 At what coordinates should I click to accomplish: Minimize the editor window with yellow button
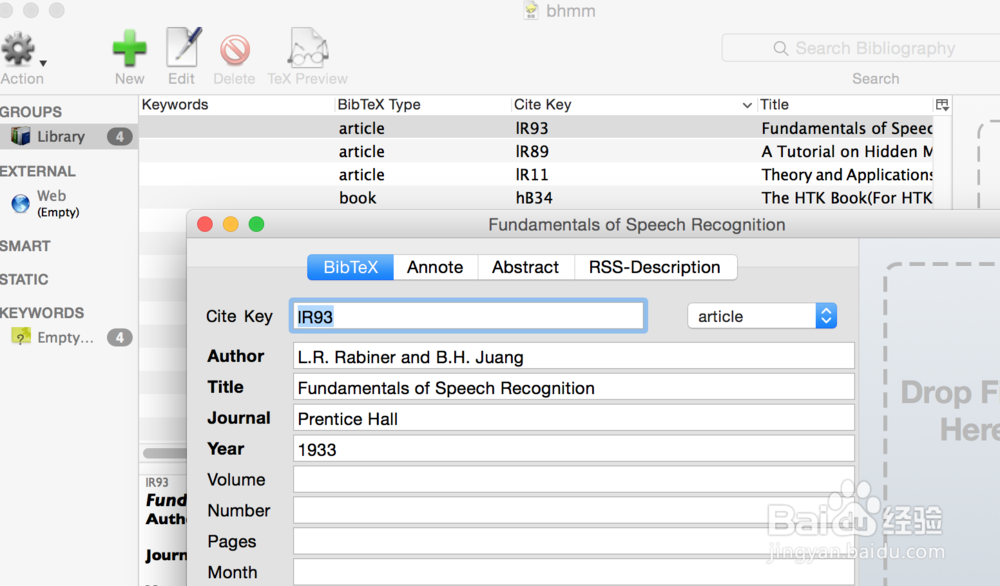click(x=230, y=224)
